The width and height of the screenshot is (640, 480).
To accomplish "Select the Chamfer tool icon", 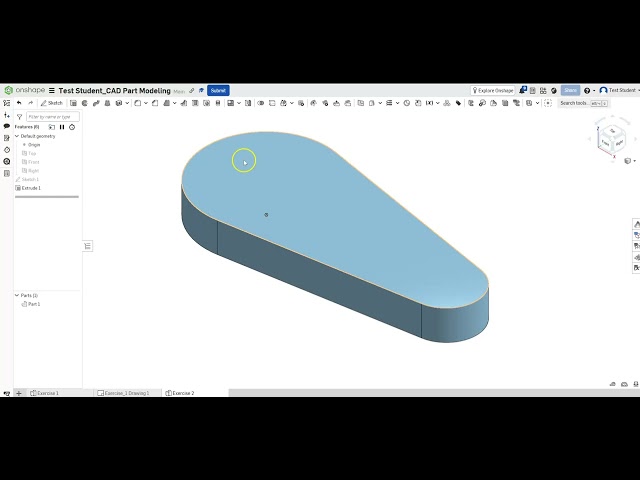I will (x=155, y=103).
